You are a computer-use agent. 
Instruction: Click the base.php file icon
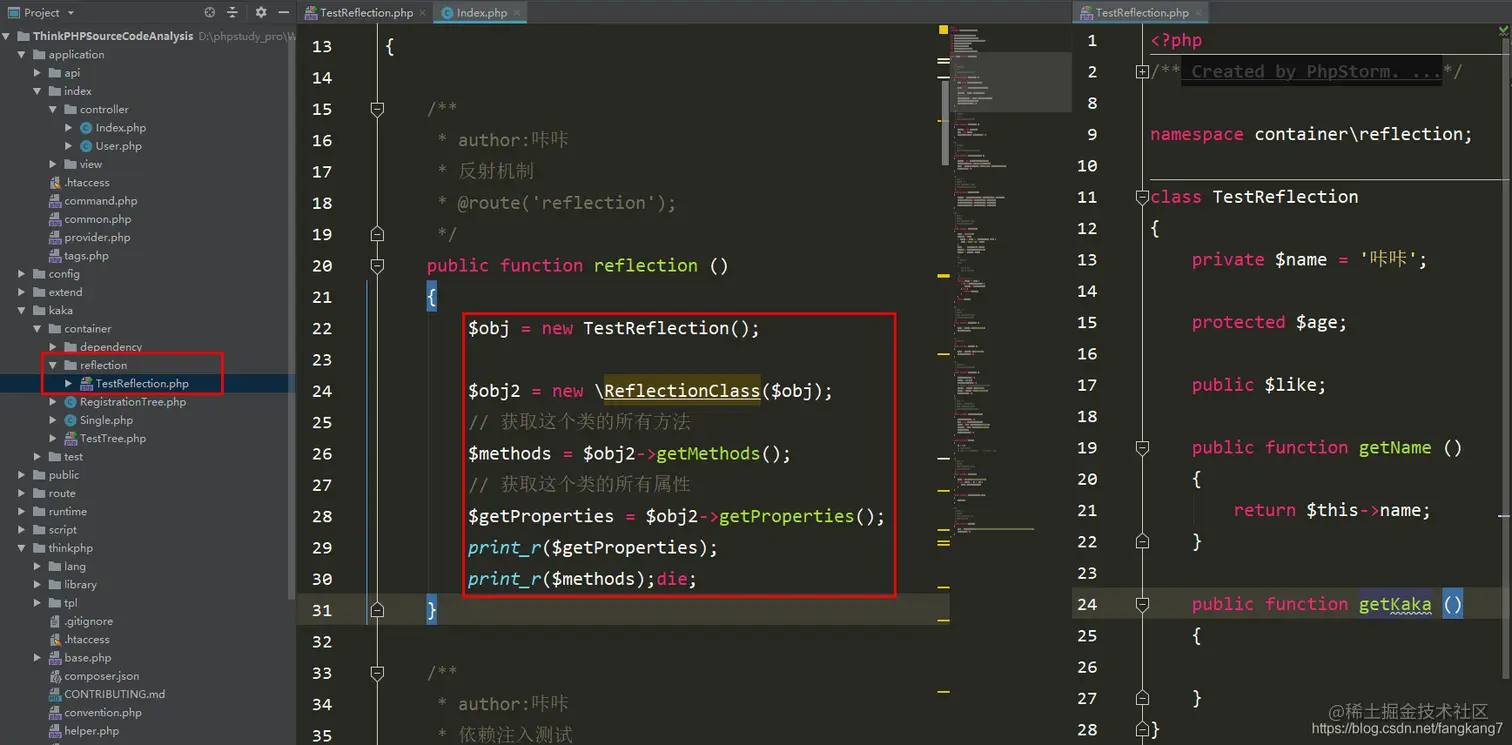55,658
